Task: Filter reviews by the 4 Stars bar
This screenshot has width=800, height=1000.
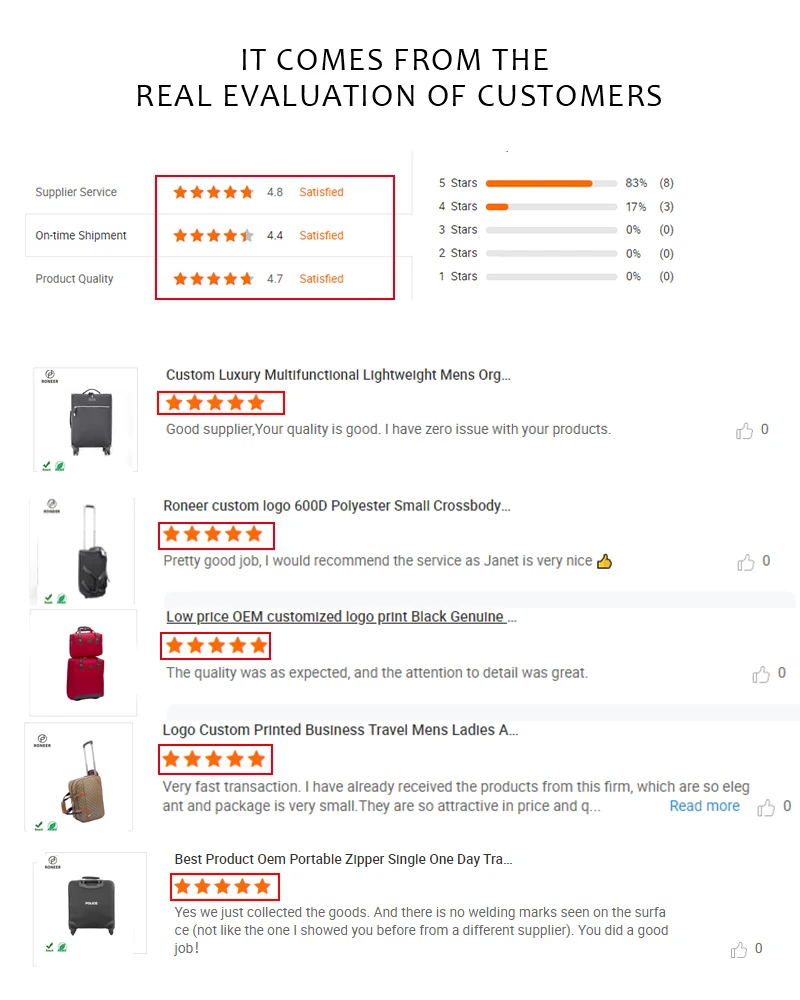Action: (x=551, y=207)
